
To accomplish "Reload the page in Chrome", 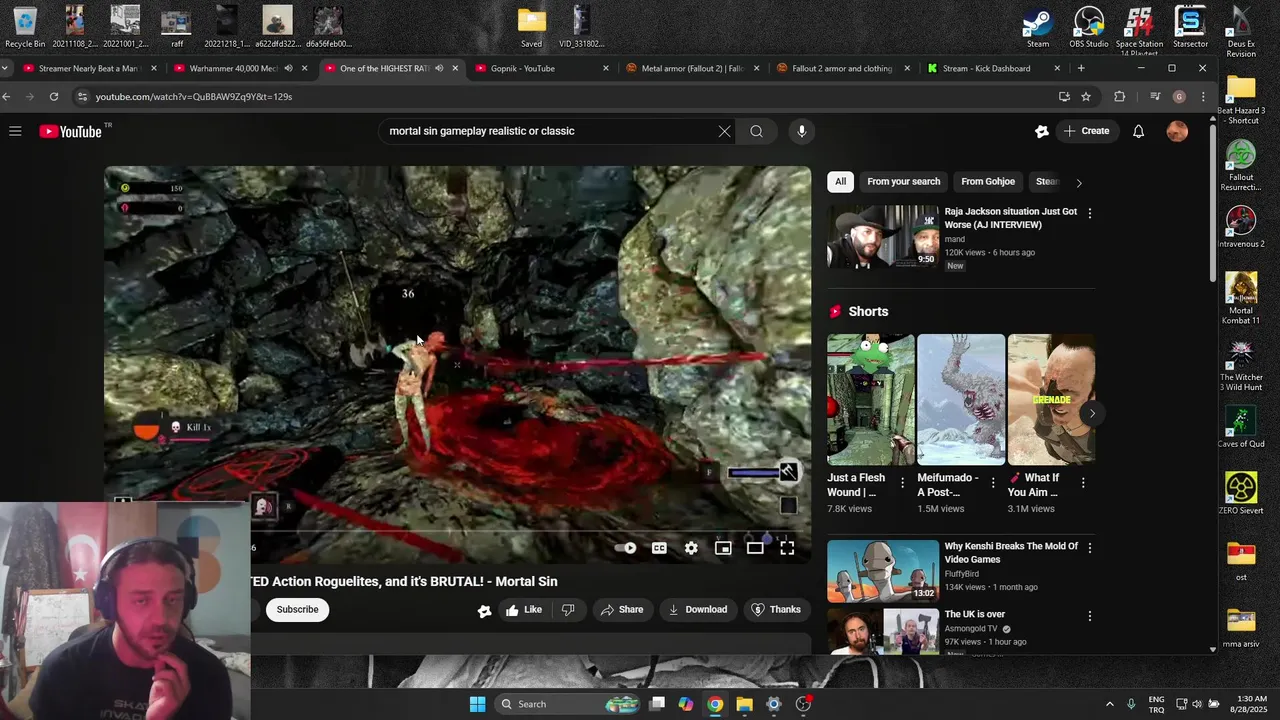I will [54, 97].
